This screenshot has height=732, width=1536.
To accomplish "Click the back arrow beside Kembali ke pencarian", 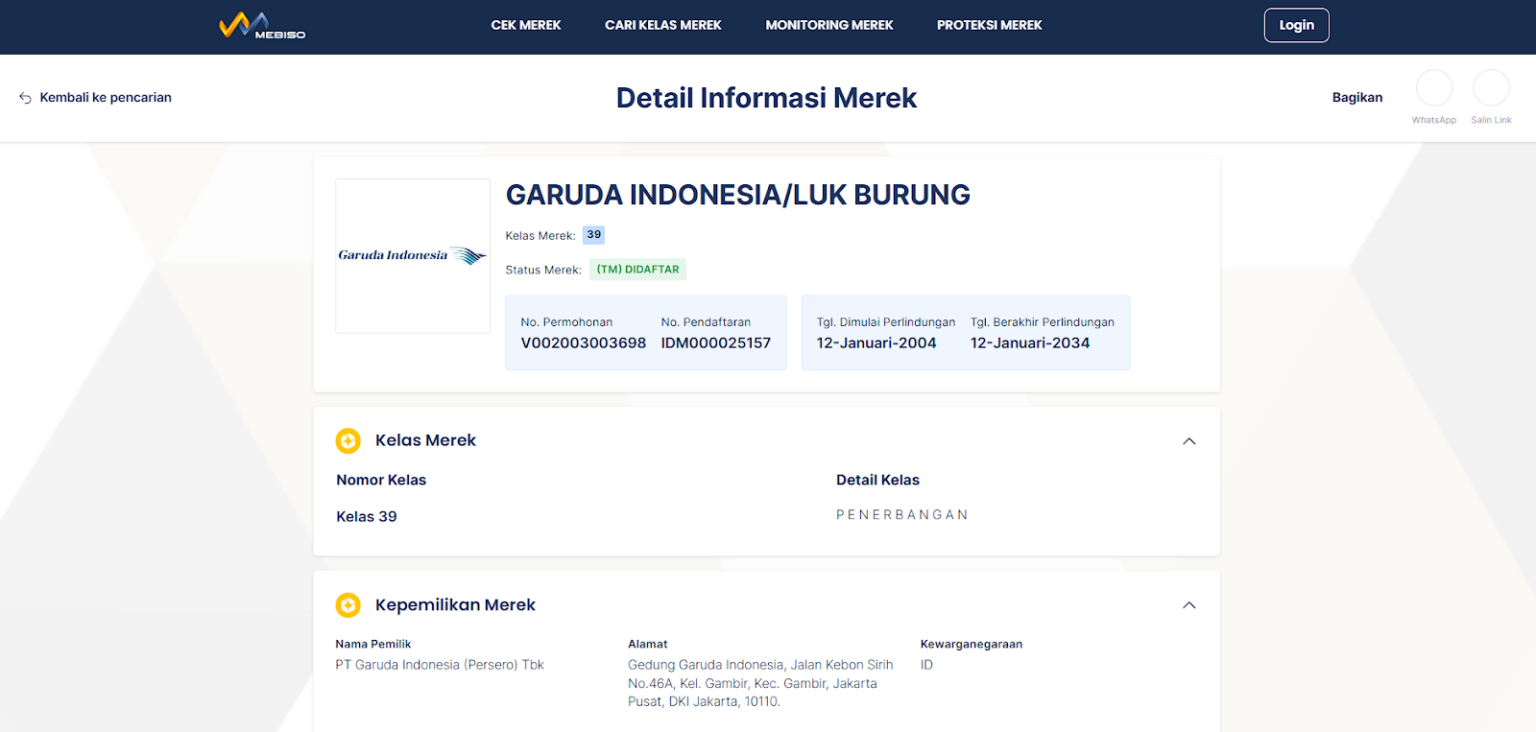I will coord(24,97).
